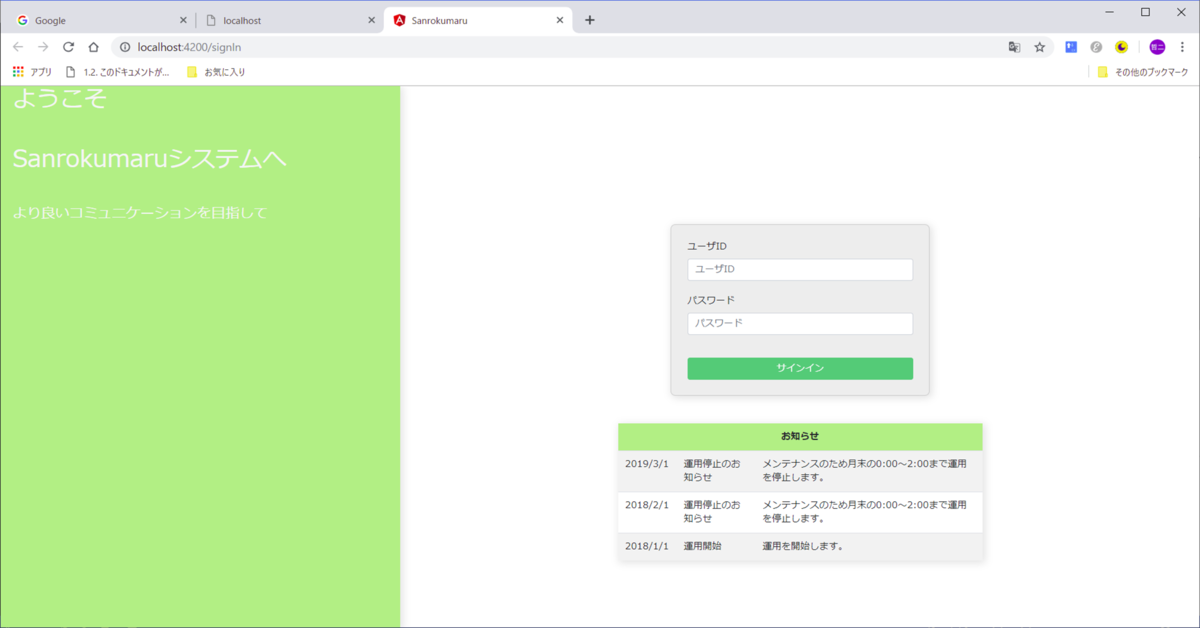The height and width of the screenshot is (628, 1200).
Task: Click the back navigation arrow
Action: click(x=16, y=46)
